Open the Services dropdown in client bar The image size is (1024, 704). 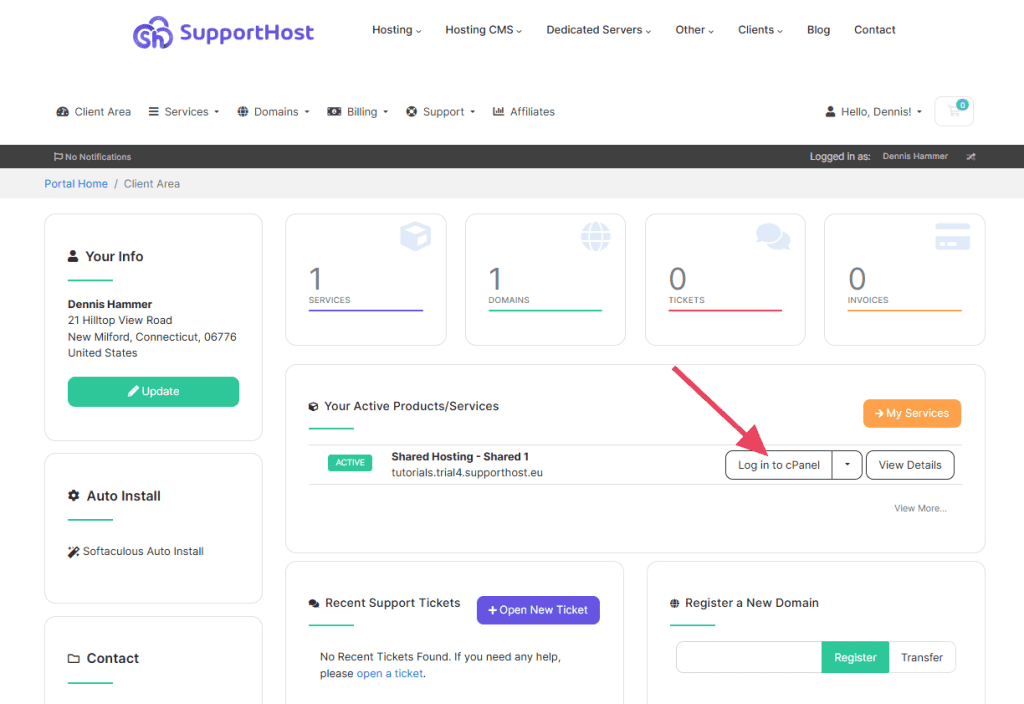184,112
